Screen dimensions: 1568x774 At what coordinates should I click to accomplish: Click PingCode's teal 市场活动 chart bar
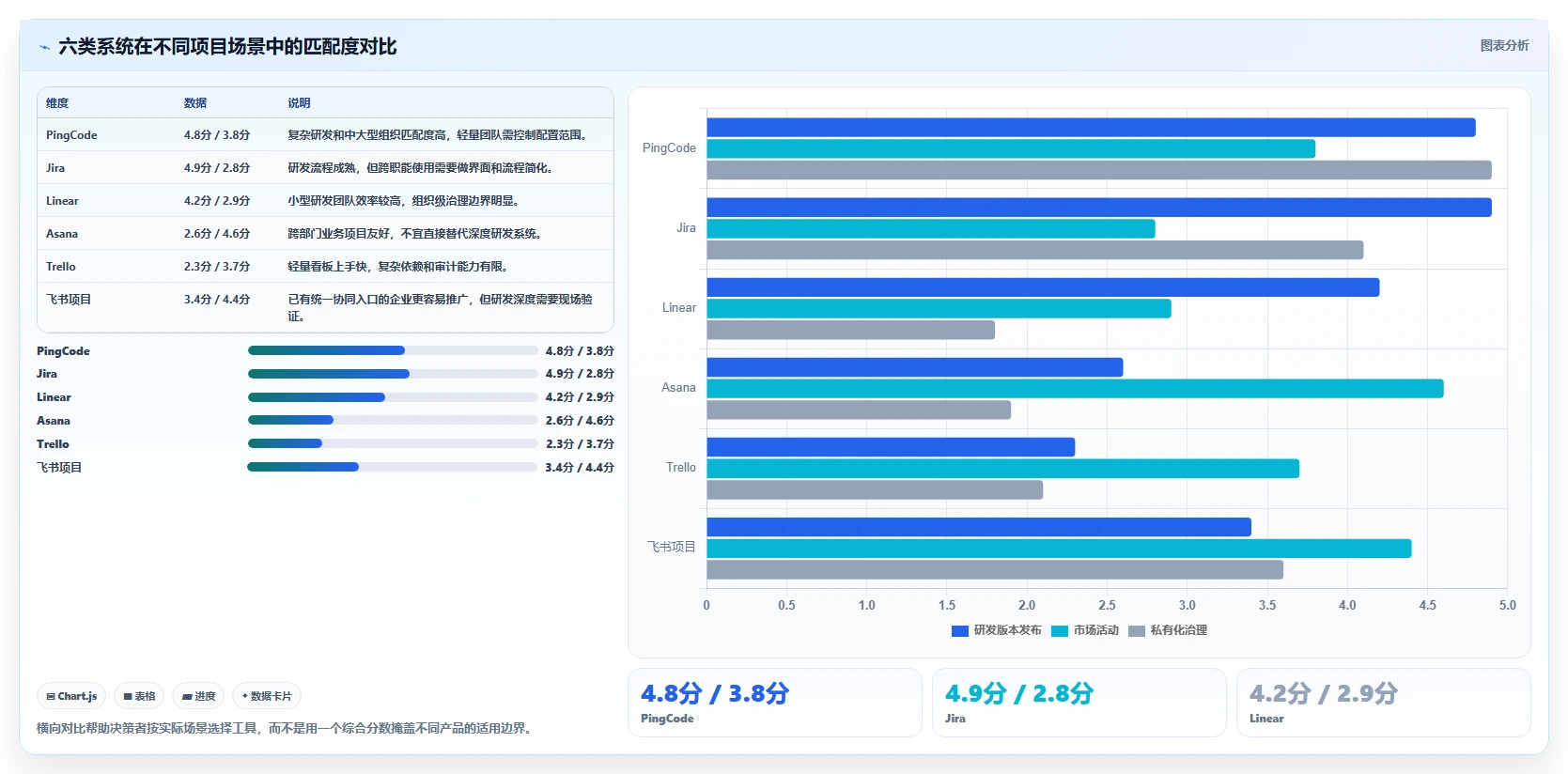tap(1011, 148)
